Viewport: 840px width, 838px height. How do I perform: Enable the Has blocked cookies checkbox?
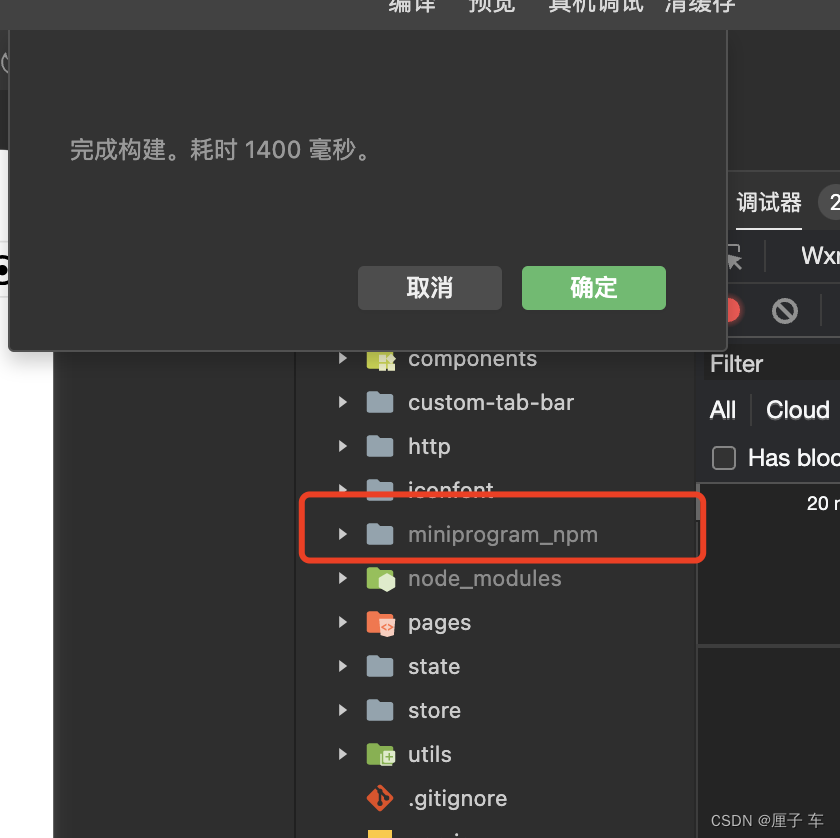tap(723, 458)
